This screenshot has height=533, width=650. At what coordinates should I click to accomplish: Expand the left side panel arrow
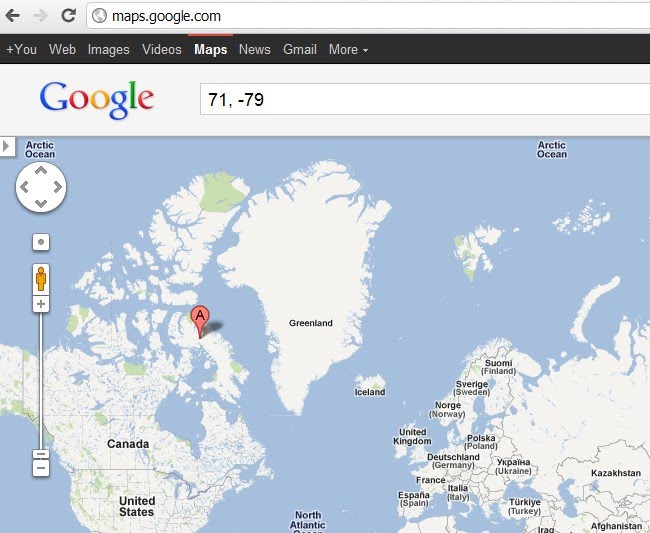[x=7, y=146]
